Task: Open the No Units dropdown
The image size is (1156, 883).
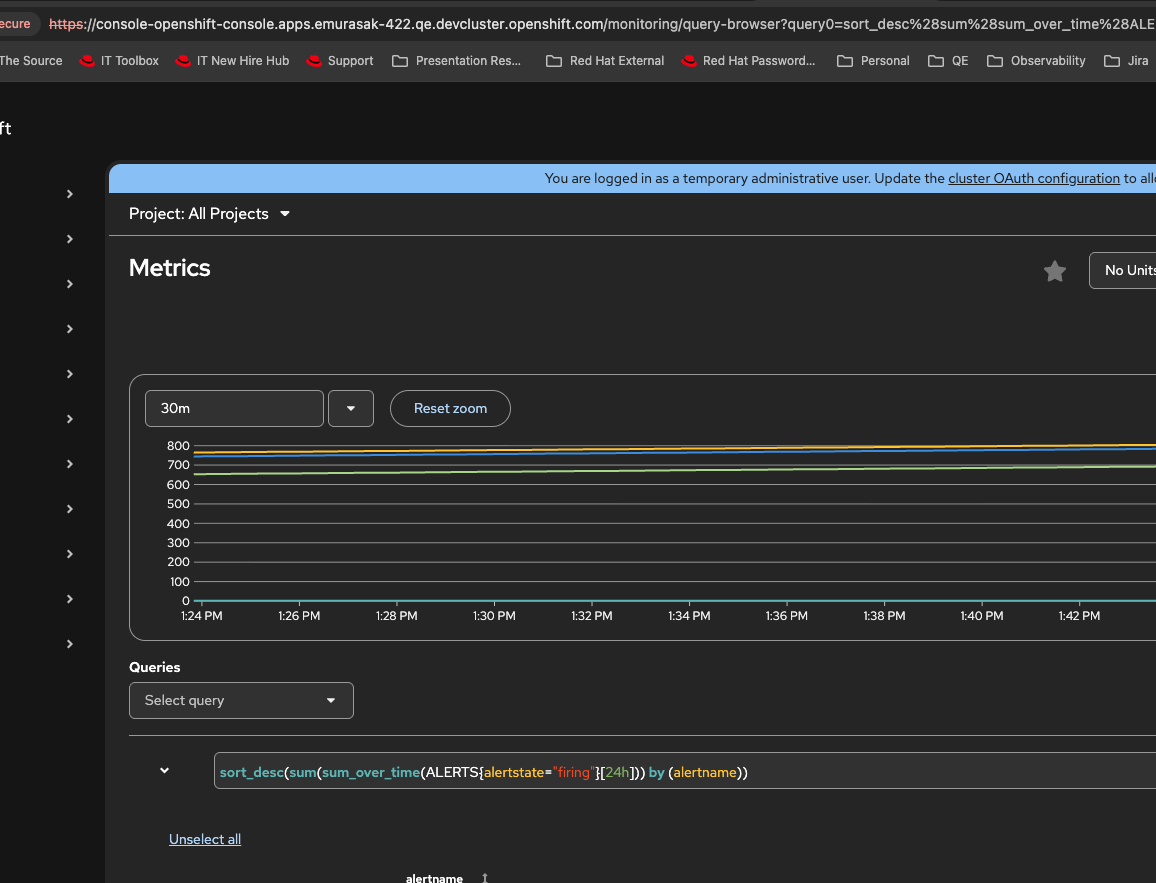Action: (1125, 270)
